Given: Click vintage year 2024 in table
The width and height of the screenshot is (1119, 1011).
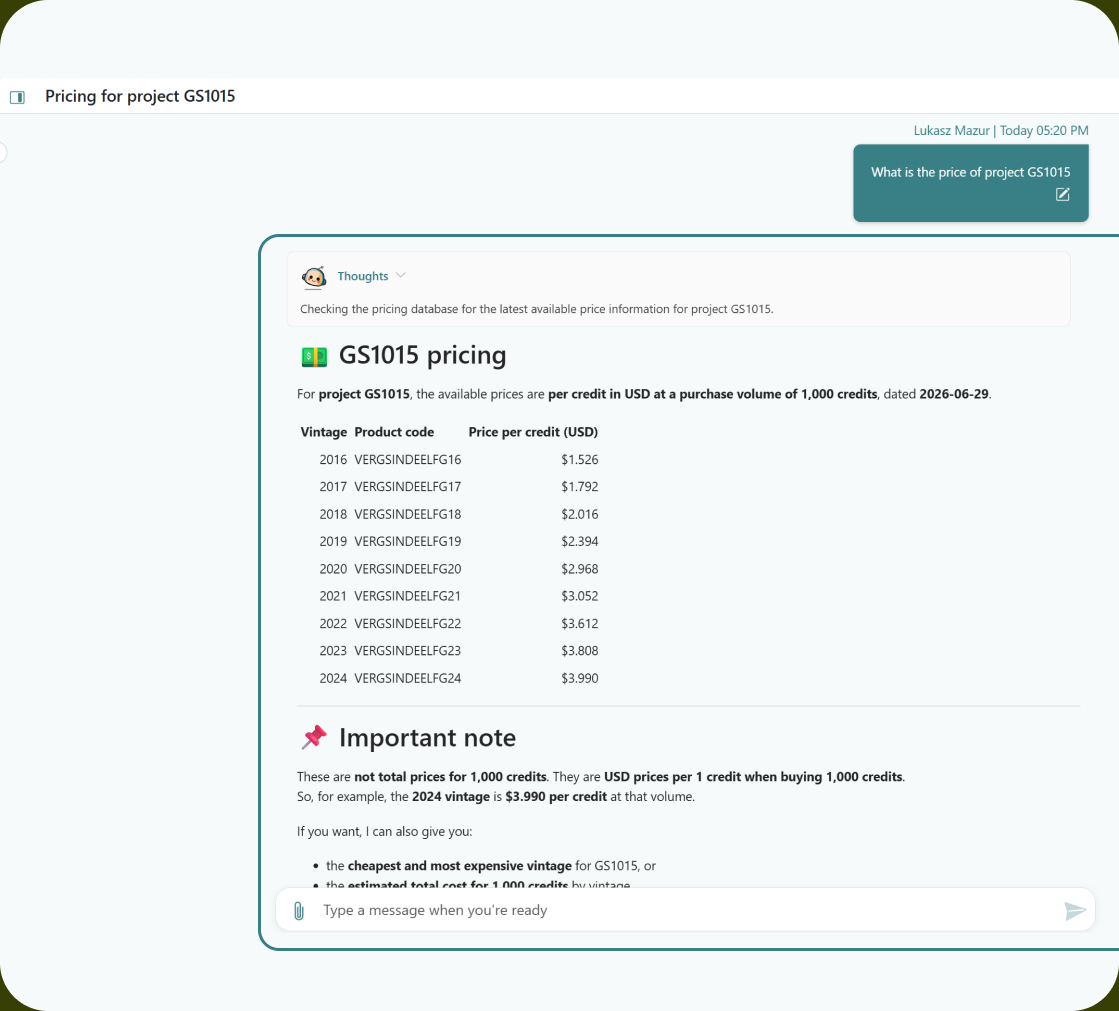Looking at the screenshot, I should pyautogui.click(x=333, y=679).
